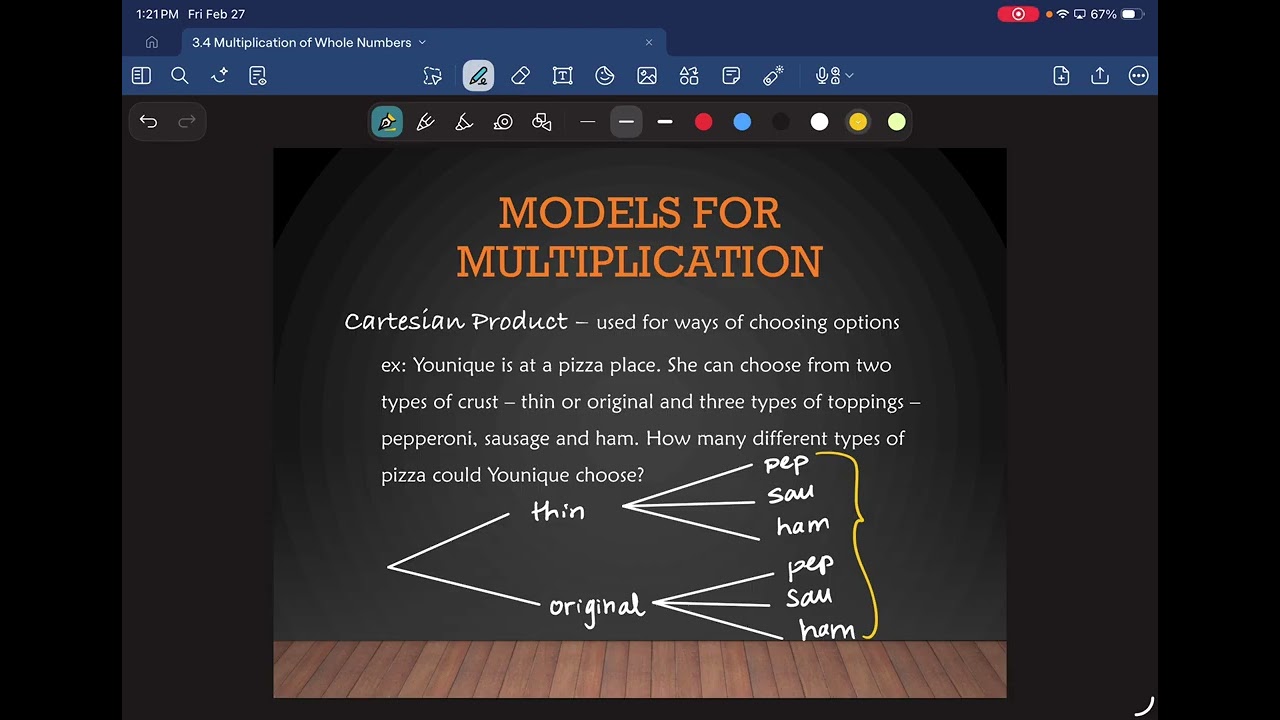The image size is (1280, 720).
Task: Select the pen writing tool
Action: 478,76
